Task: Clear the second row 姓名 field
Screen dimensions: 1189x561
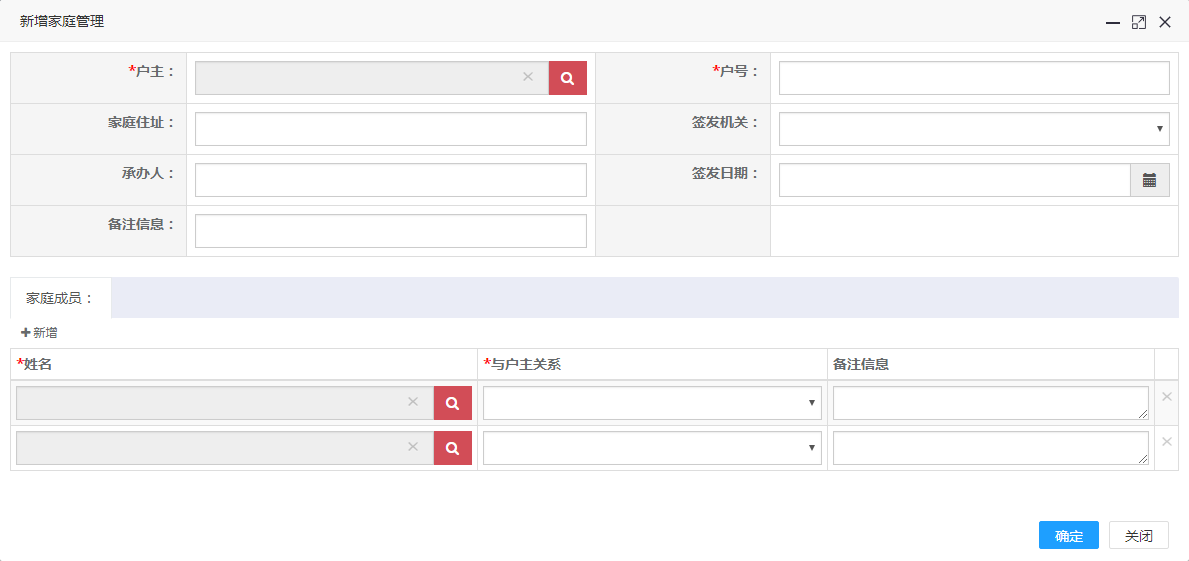Action: 413,447
